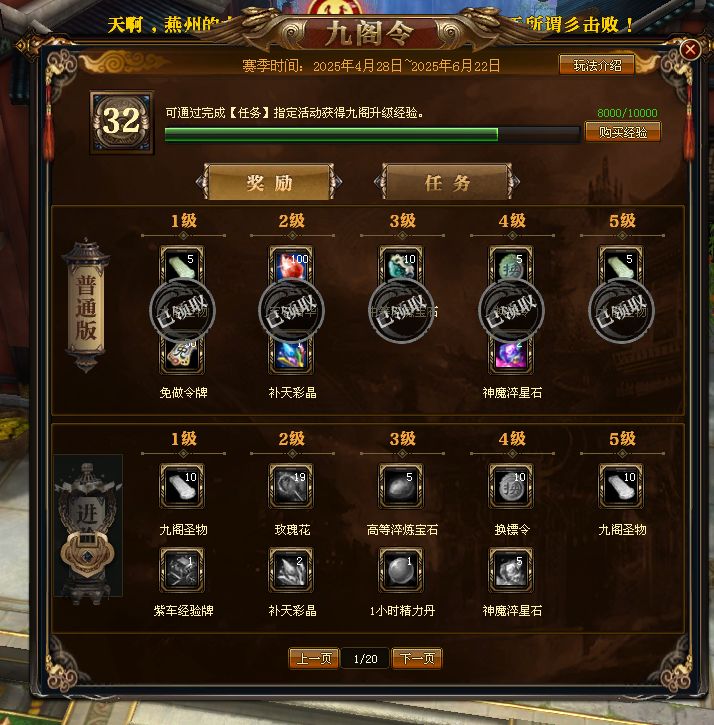Click the normal level 3 icon with count 10
Viewport: 714px width, 725px height.
[x=401, y=265]
